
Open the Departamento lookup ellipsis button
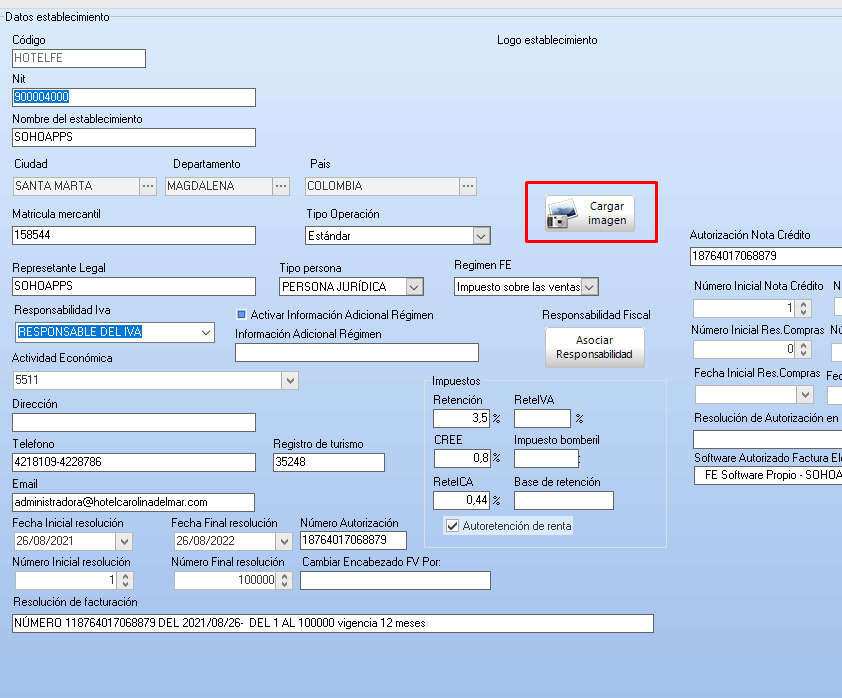(x=281, y=186)
